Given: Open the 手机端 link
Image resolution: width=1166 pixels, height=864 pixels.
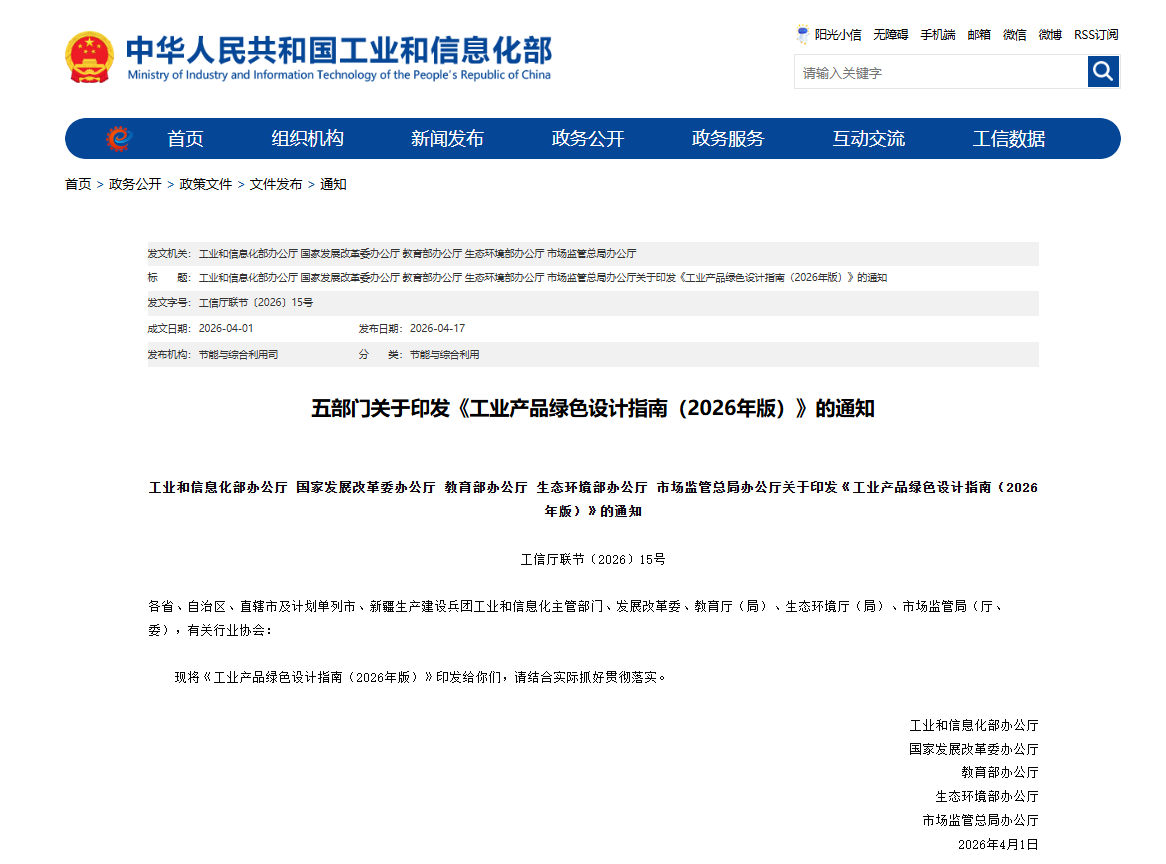Looking at the screenshot, I should [938, 35].
